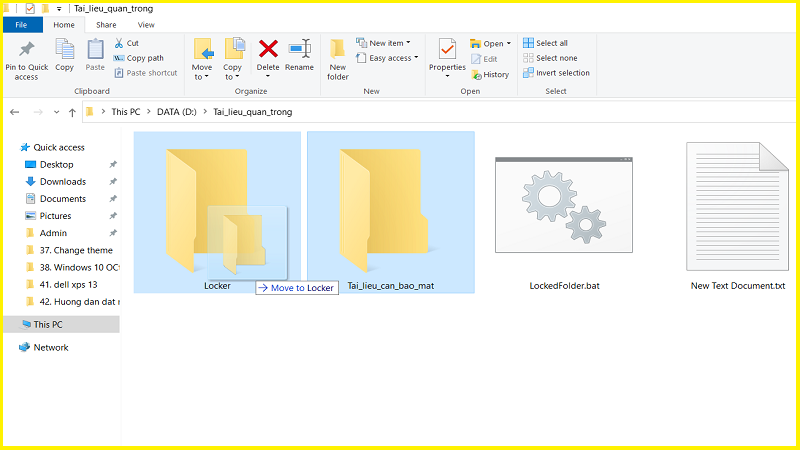This screenshot has width=800, height=450.
Task: Click DATA (D:) in the address bar
Action: [x=177, y=112]
